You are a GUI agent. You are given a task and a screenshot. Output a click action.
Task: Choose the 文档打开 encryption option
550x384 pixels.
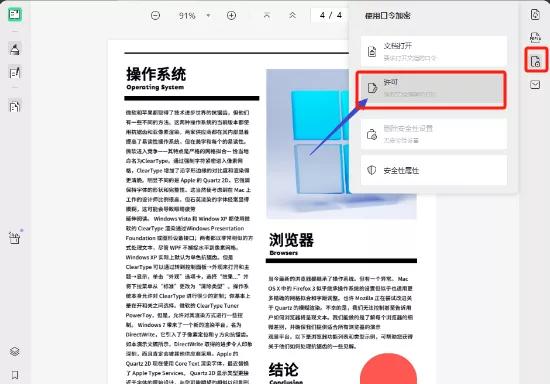click(x=434, y=51)
